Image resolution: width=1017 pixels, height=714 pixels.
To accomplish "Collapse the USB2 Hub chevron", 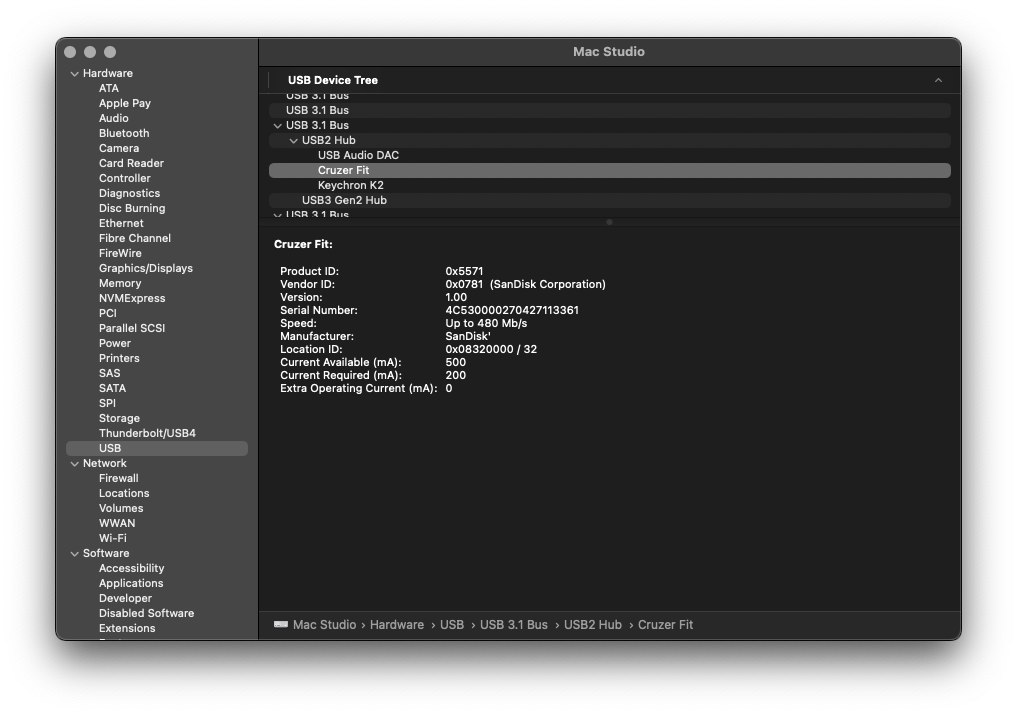I will 293,141.
